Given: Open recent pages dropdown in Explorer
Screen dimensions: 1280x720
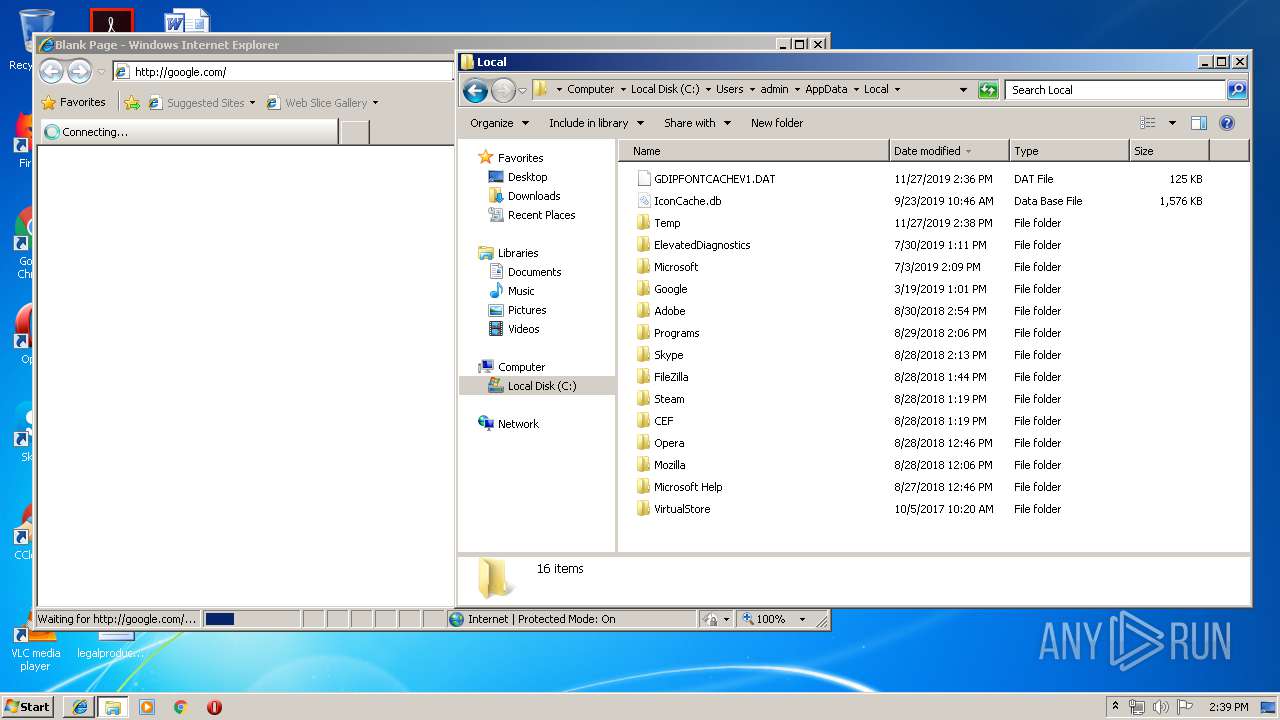Looking at the screenshot, I should (522, 90).
